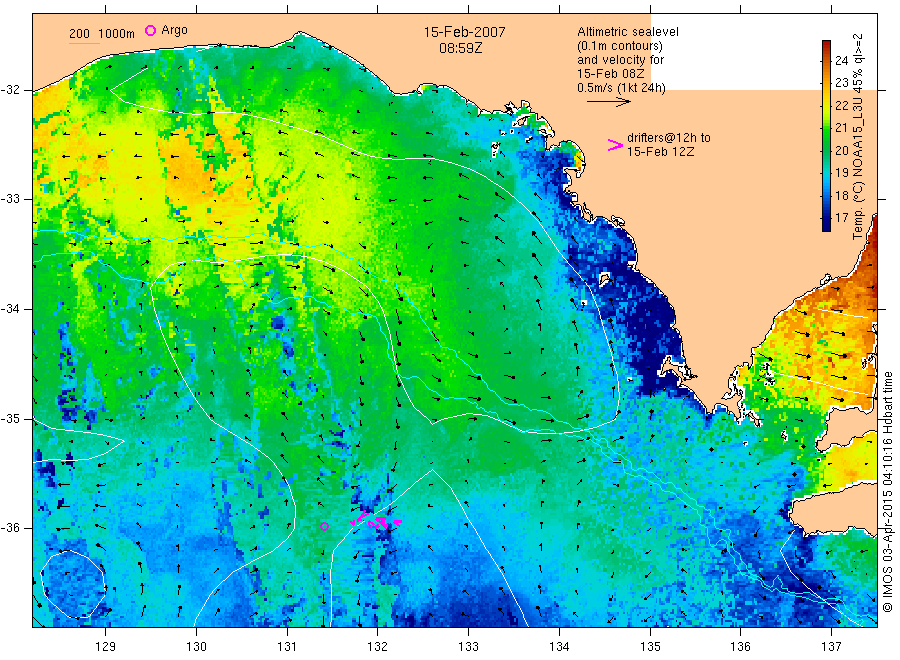Click the color bar value 23
The width and height of the screenshot is (900, 660).
(x=841, y=83)
